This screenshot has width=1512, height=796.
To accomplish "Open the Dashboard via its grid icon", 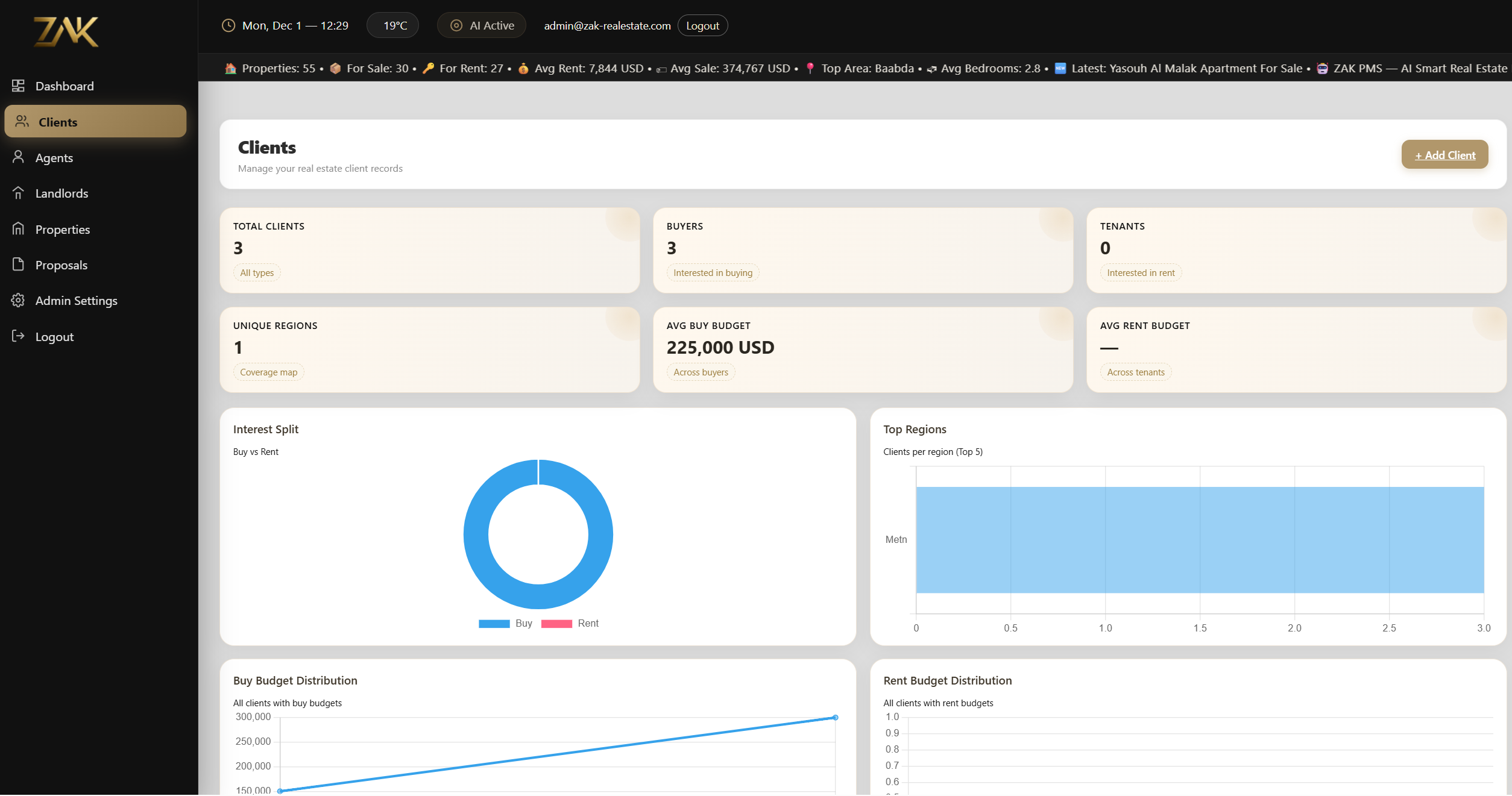I will point(18,86).
